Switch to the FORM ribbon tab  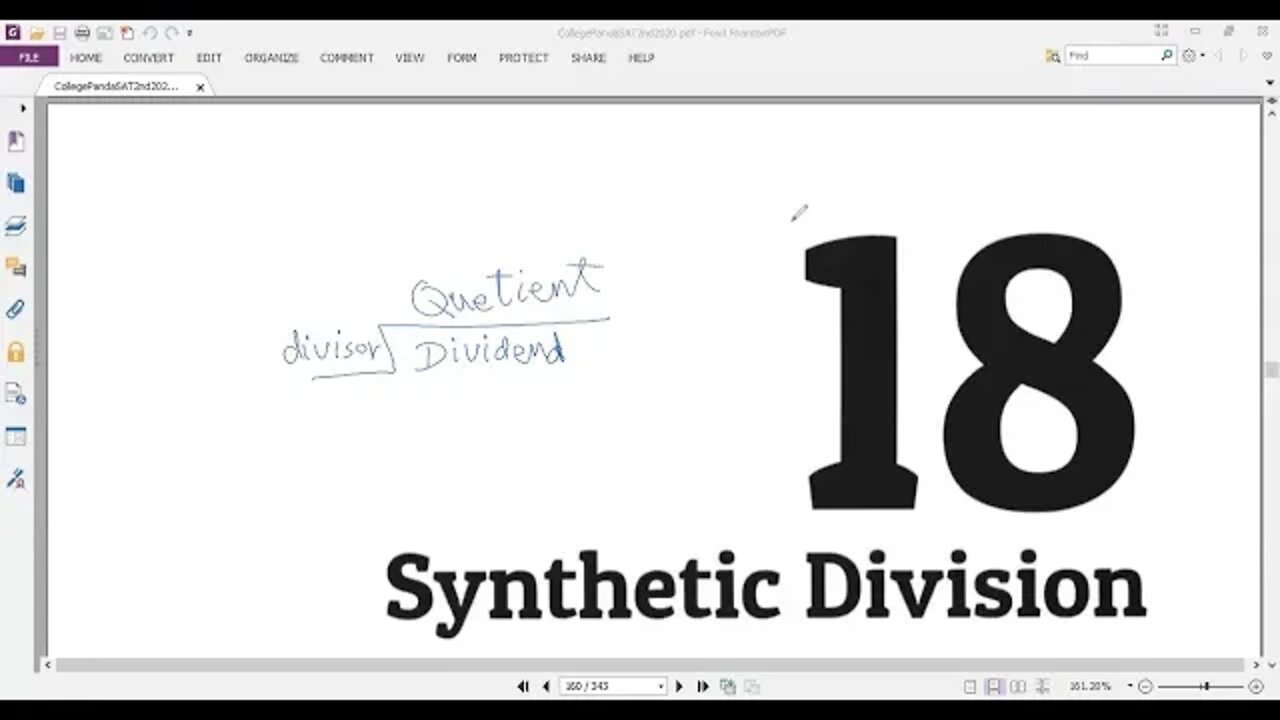click(461, 58)
